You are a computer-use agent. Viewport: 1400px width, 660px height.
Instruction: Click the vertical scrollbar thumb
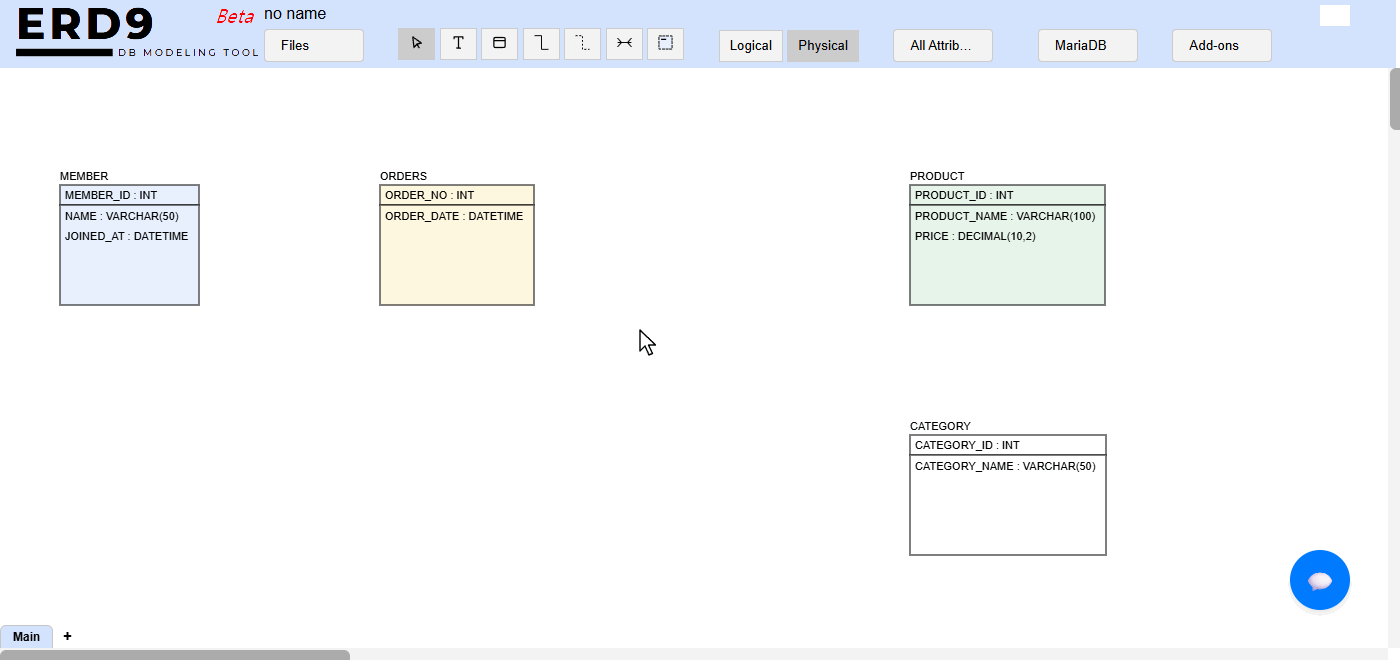point(1394,99)
